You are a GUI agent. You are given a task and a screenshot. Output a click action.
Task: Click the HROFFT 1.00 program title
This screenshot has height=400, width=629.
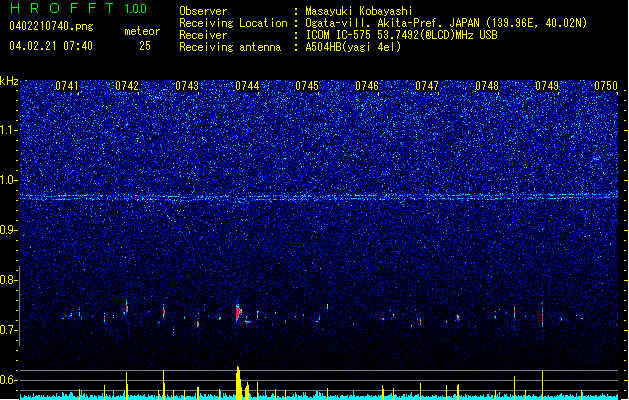coord(78,8)
